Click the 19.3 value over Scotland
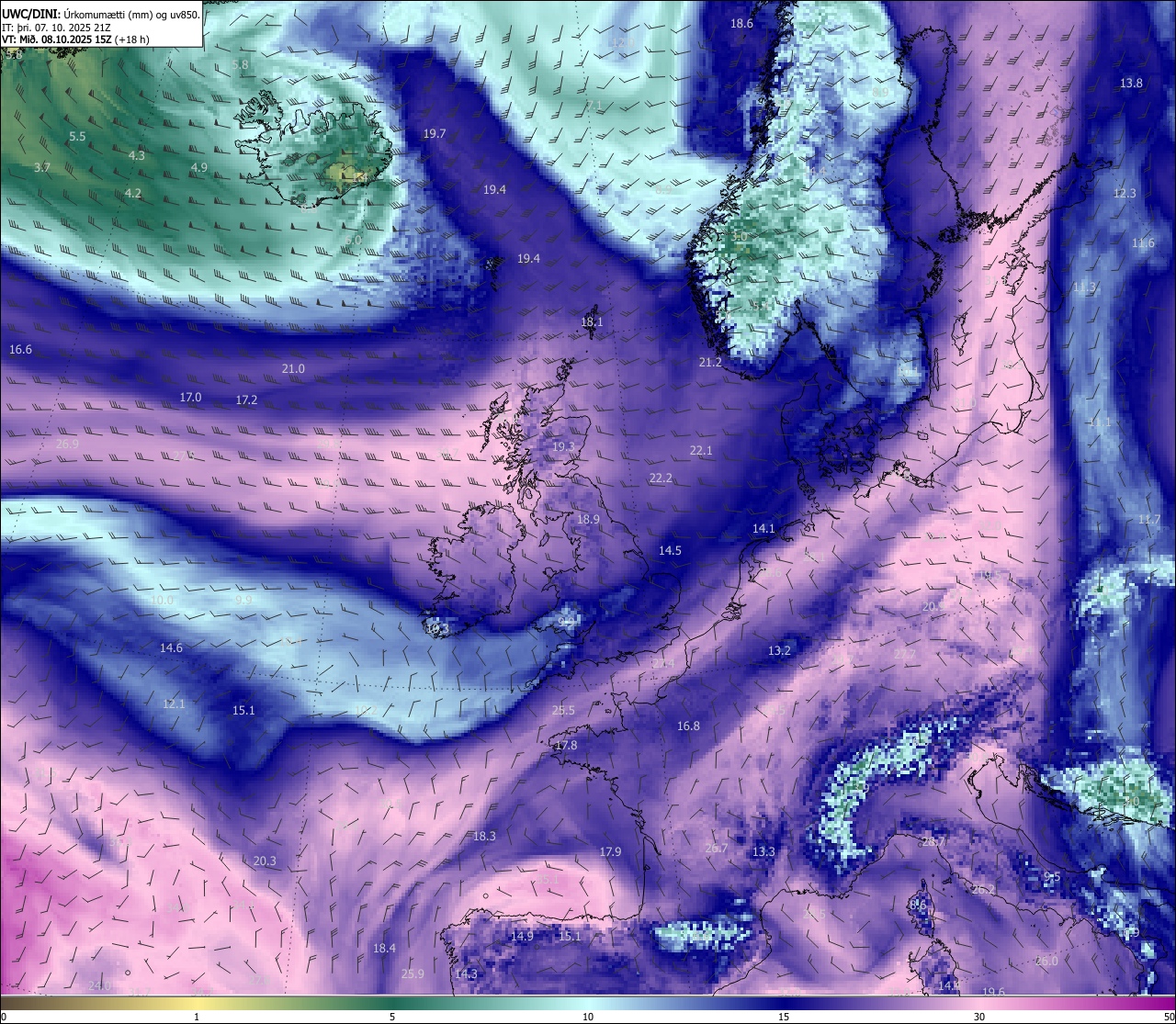 tap(563, 447)
